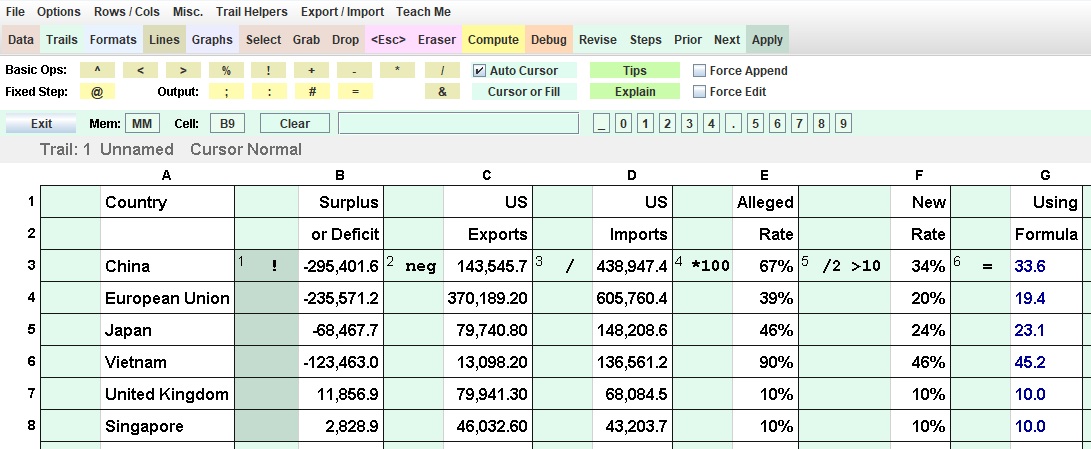Viewport: 1091px width, 449px height.
Task: Switch to the Data tab
Action: (21, 40)
